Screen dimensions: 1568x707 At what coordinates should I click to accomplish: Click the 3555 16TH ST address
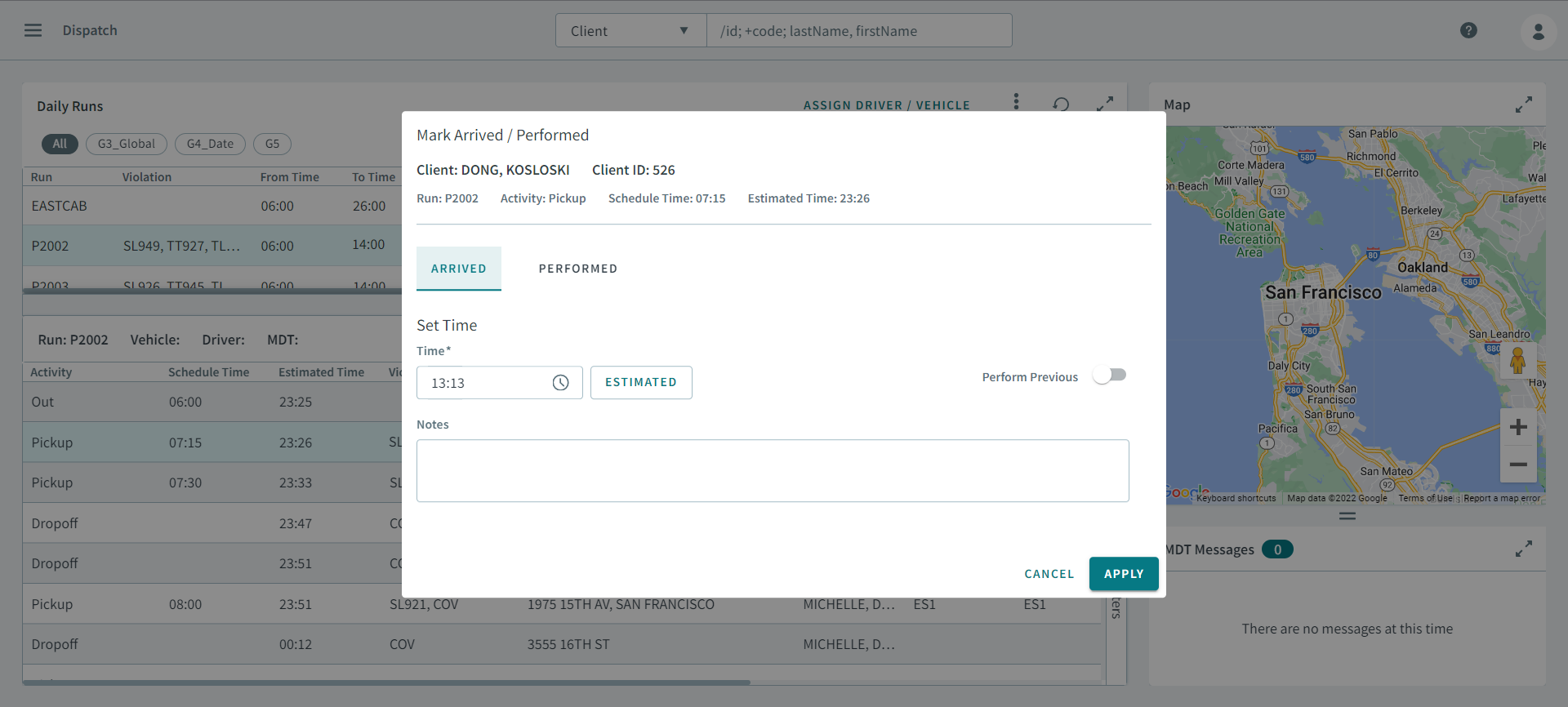[568, 644]
